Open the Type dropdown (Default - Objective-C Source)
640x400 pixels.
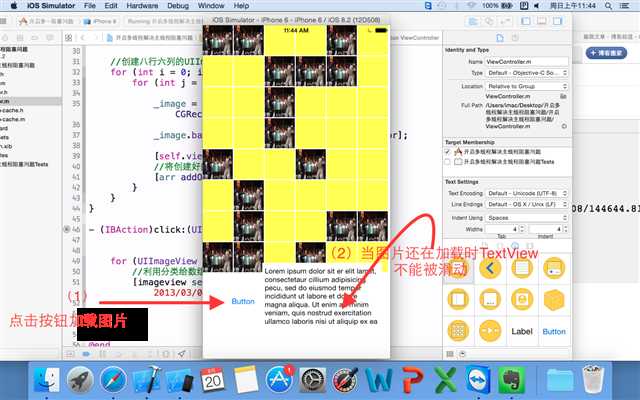pos(527,73)
